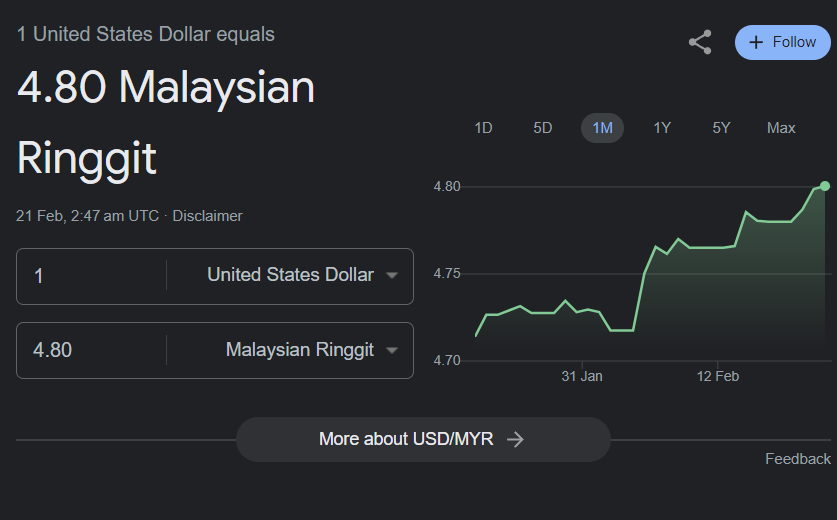Switch chart to 1D range
The width and height of the screenshot is (837, 520).
coord(483,128)
